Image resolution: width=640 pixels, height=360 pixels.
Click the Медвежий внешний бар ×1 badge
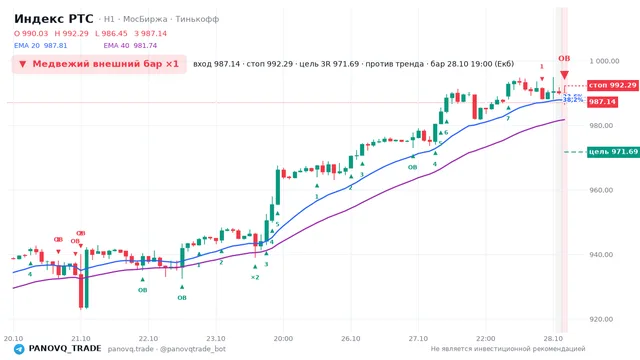click(99, 64)
